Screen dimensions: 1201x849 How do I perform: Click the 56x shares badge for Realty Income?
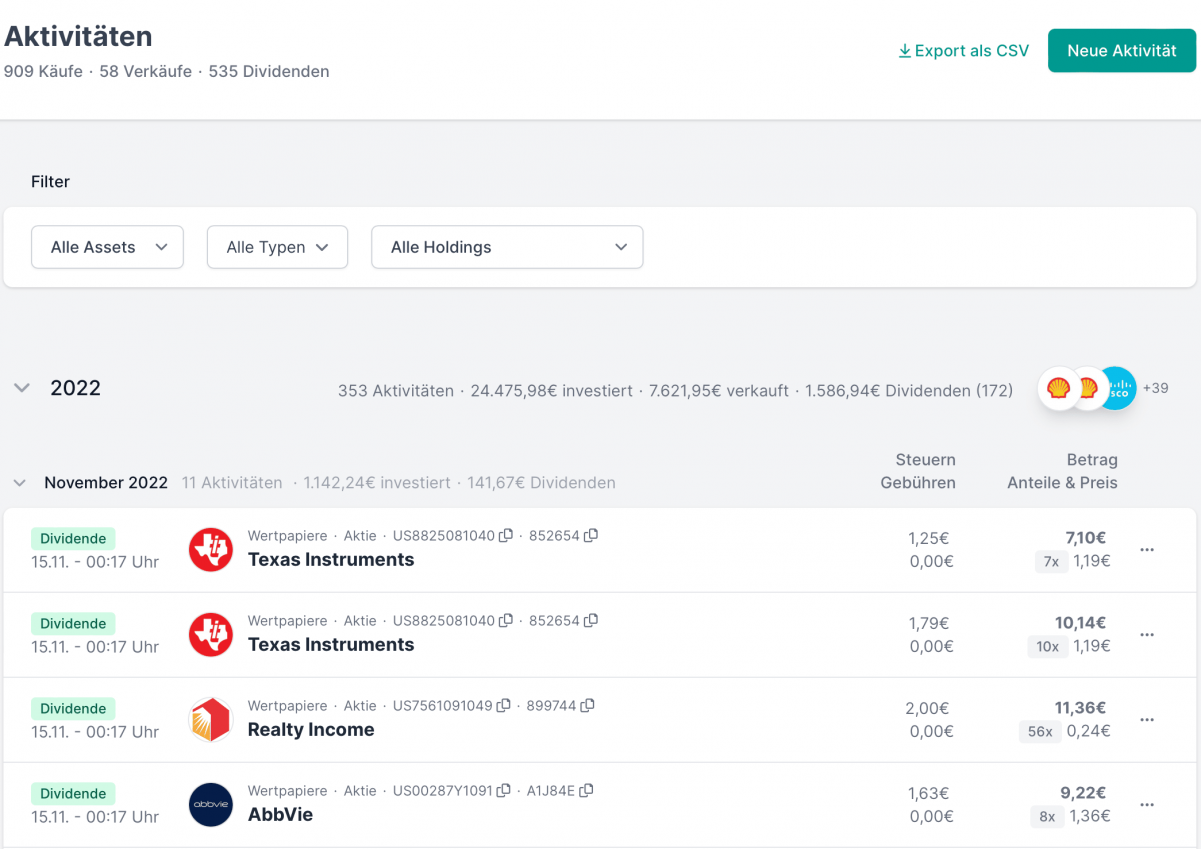tap(1040, 732)
